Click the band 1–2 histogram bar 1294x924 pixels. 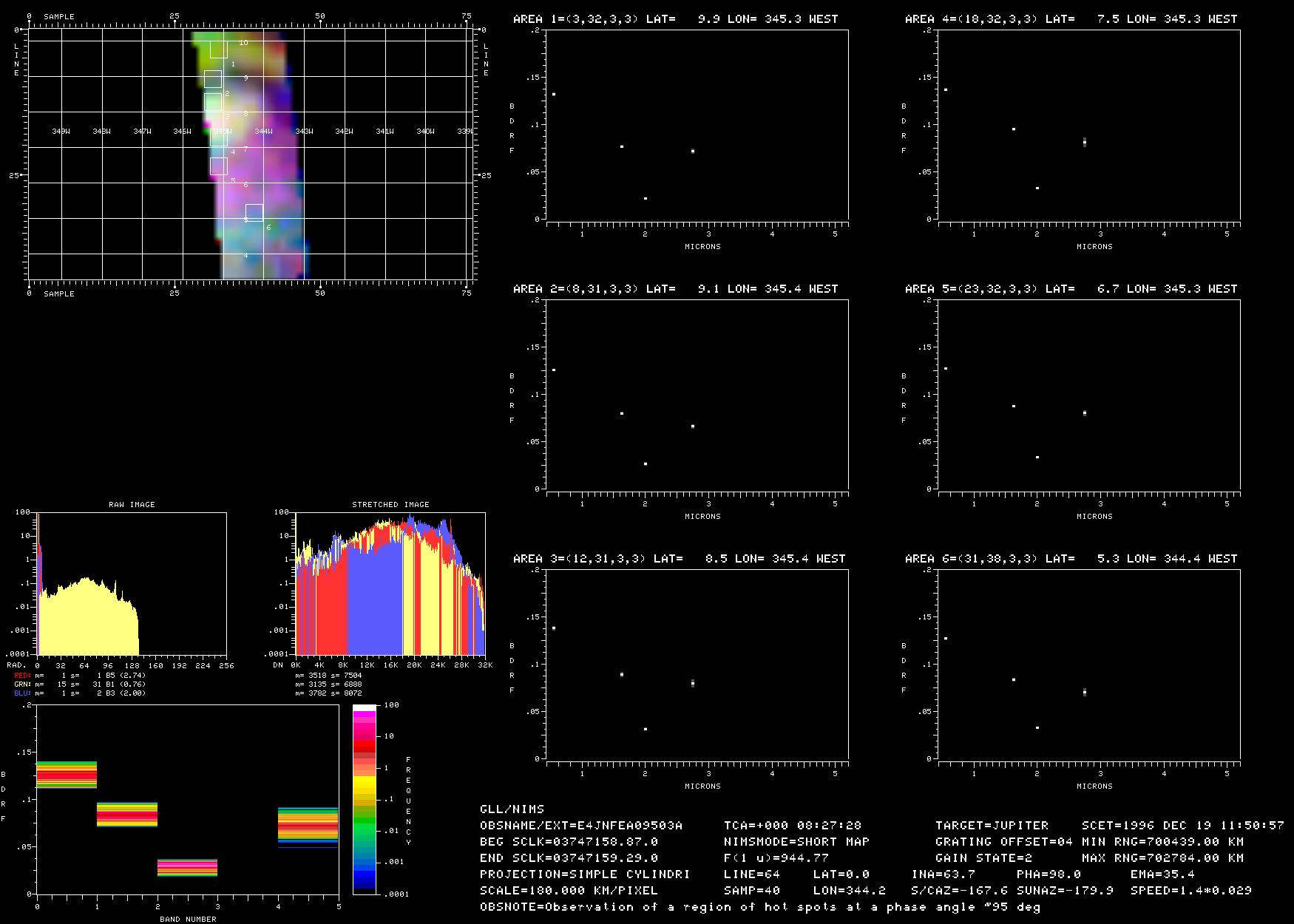[127, 815]
